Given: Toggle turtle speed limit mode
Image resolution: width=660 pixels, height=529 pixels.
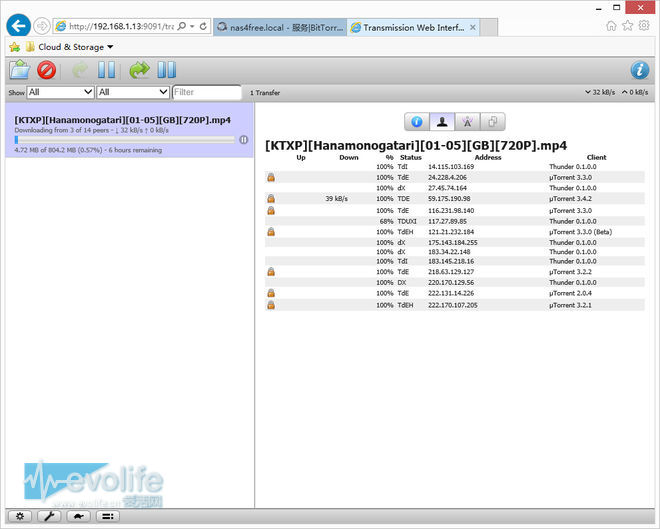Looking at the screenshot, I should pos(78,516).
